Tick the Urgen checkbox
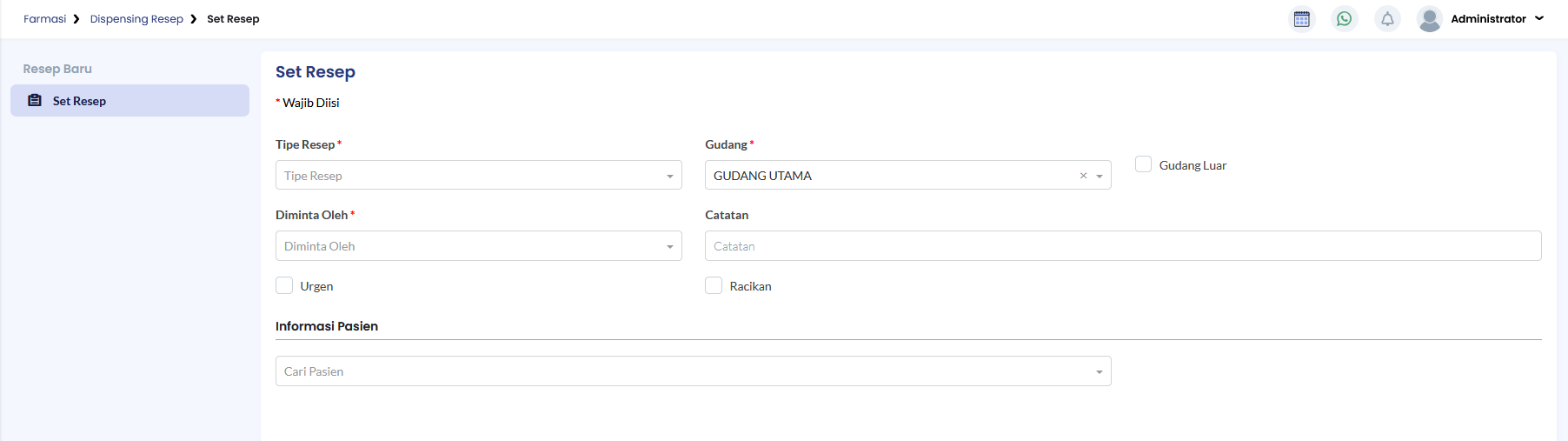 [x=284, y=285]
